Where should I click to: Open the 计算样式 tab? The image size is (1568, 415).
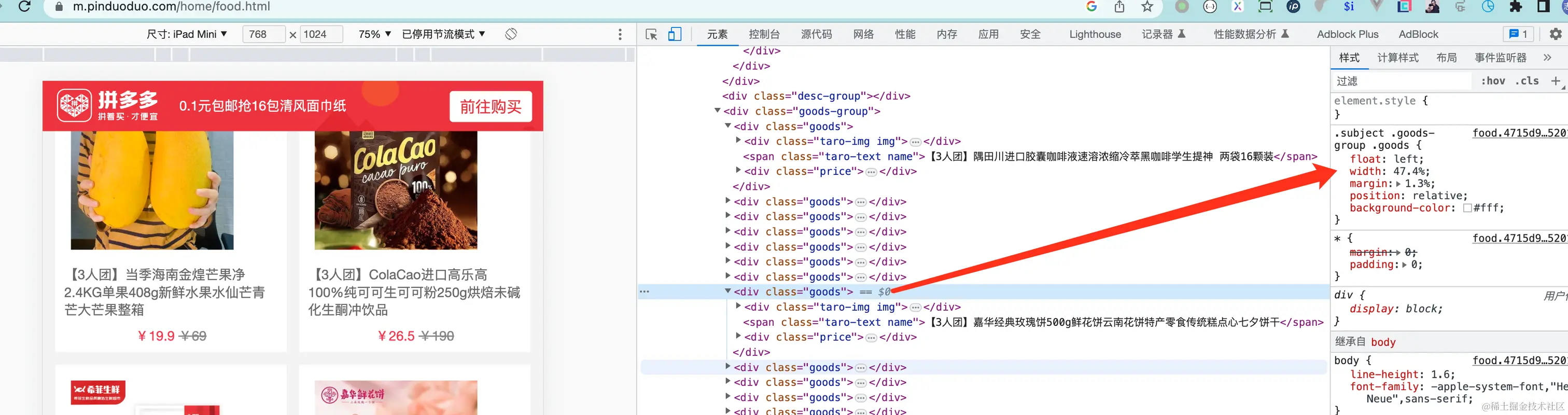click(x=1397, y=57)
